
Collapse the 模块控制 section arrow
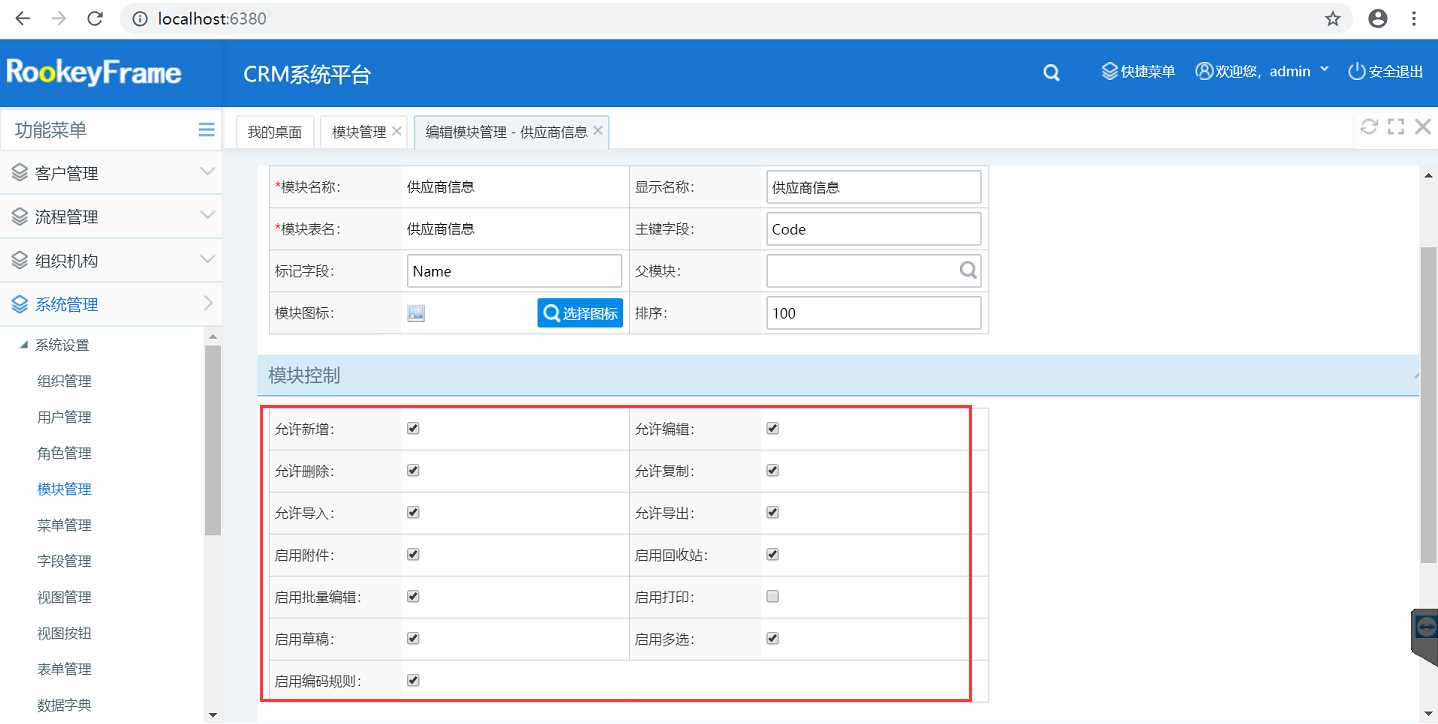tap(1416, 376)
